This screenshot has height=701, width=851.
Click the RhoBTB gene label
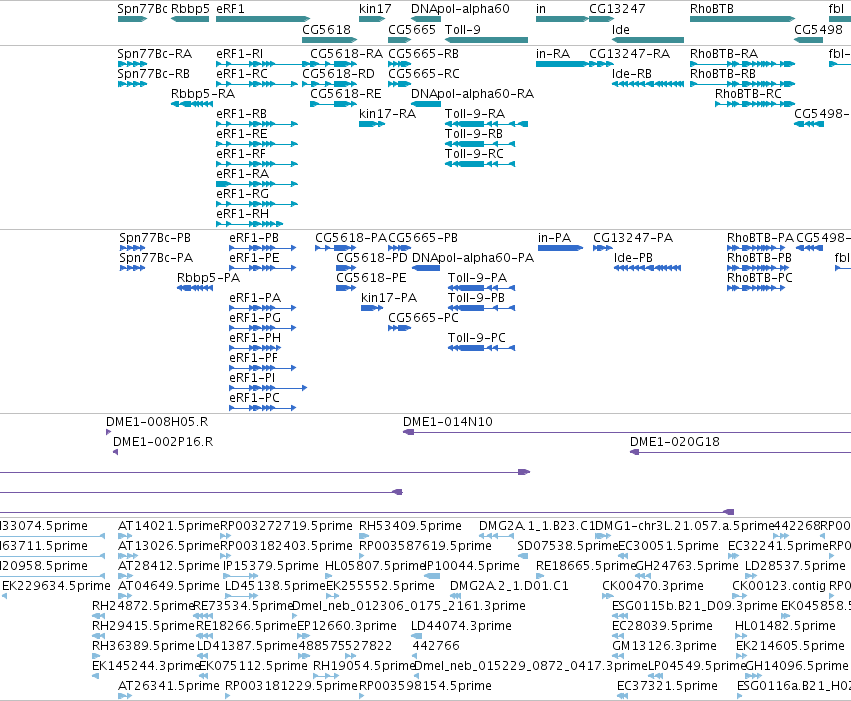click(x=712, y=9)
